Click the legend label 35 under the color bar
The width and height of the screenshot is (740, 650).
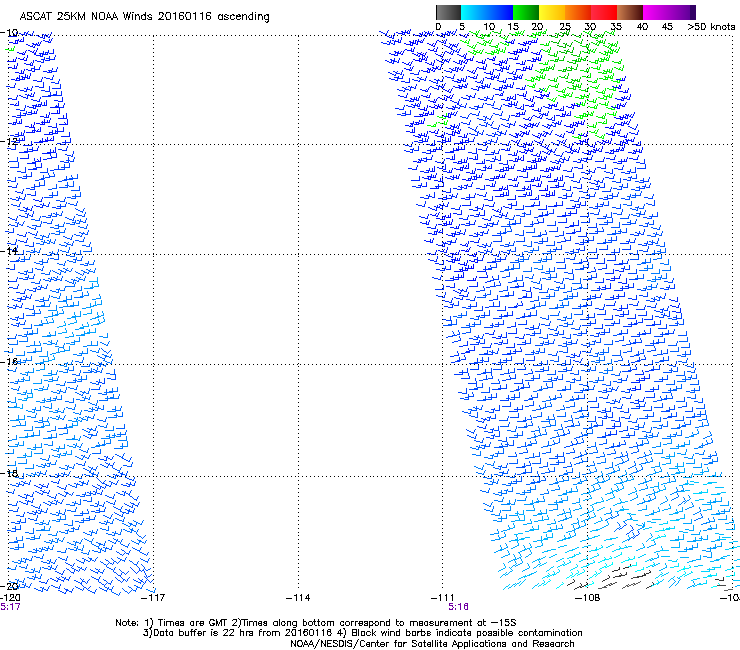click(616, 27)
